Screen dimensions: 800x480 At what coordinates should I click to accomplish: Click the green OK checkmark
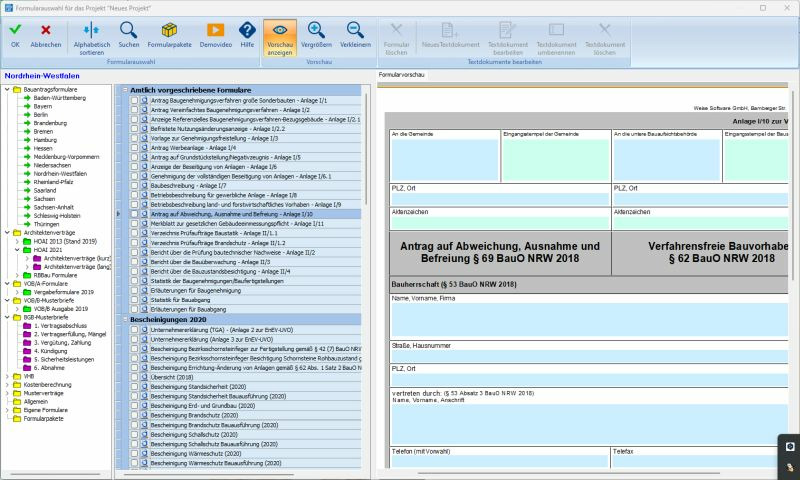(x=15, y=30)
